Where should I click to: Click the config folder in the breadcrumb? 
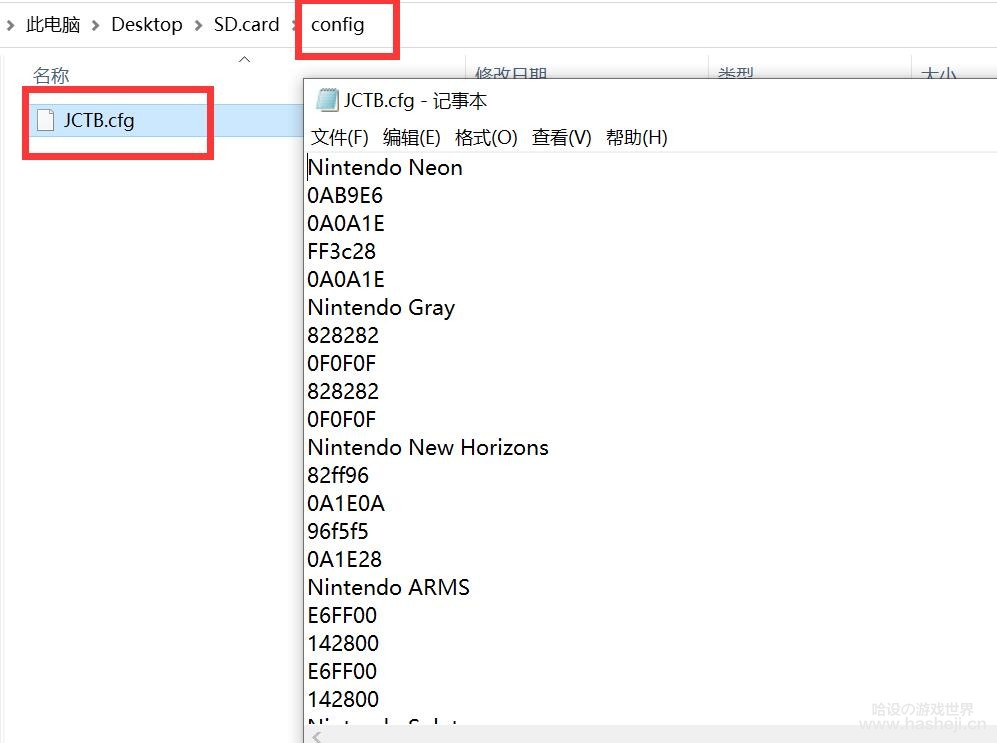[338, 25]
